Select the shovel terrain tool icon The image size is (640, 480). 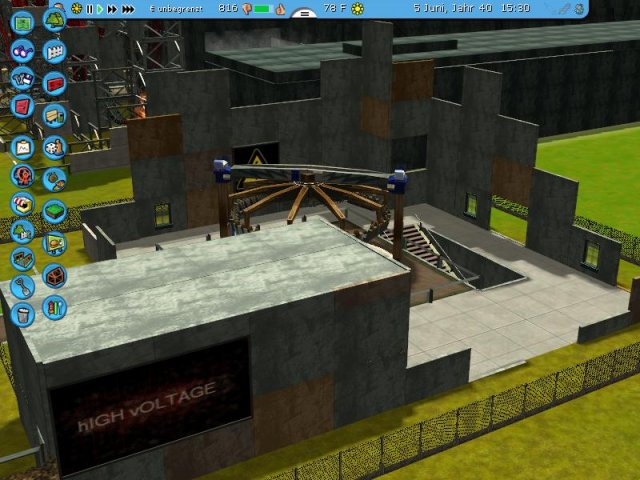(x=22, y=287)
